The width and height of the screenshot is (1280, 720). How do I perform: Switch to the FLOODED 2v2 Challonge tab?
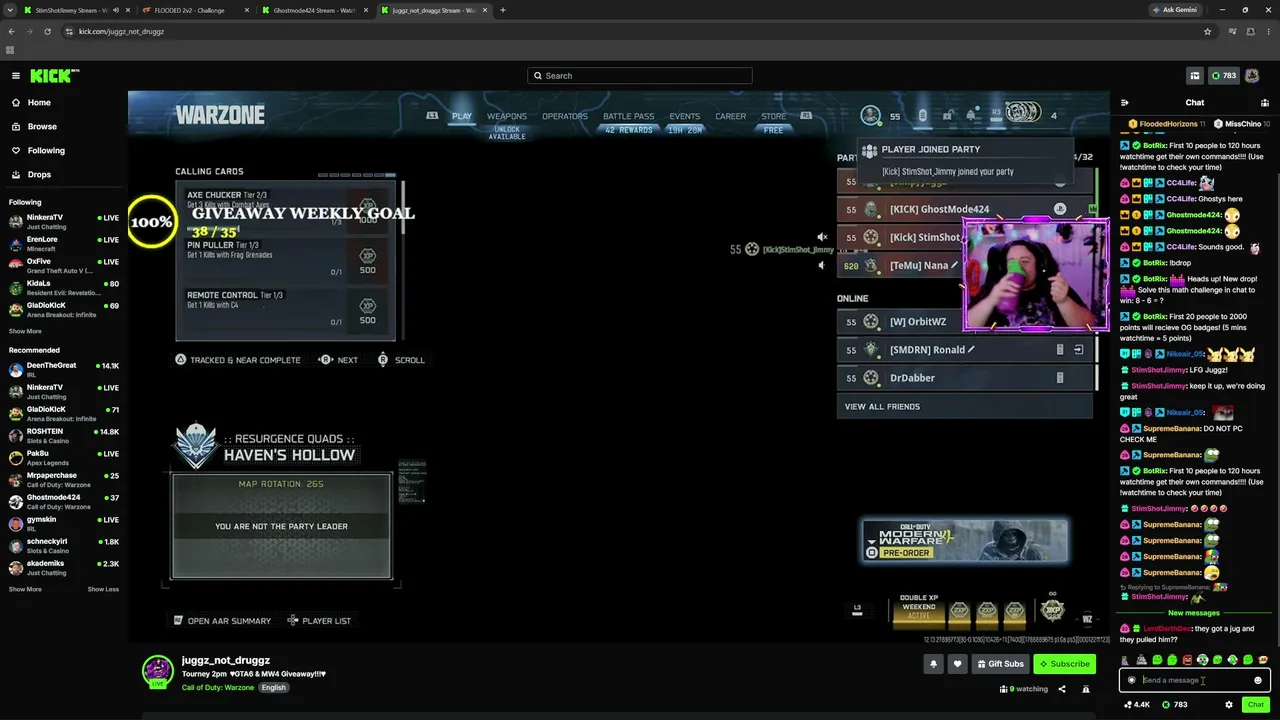190,10
